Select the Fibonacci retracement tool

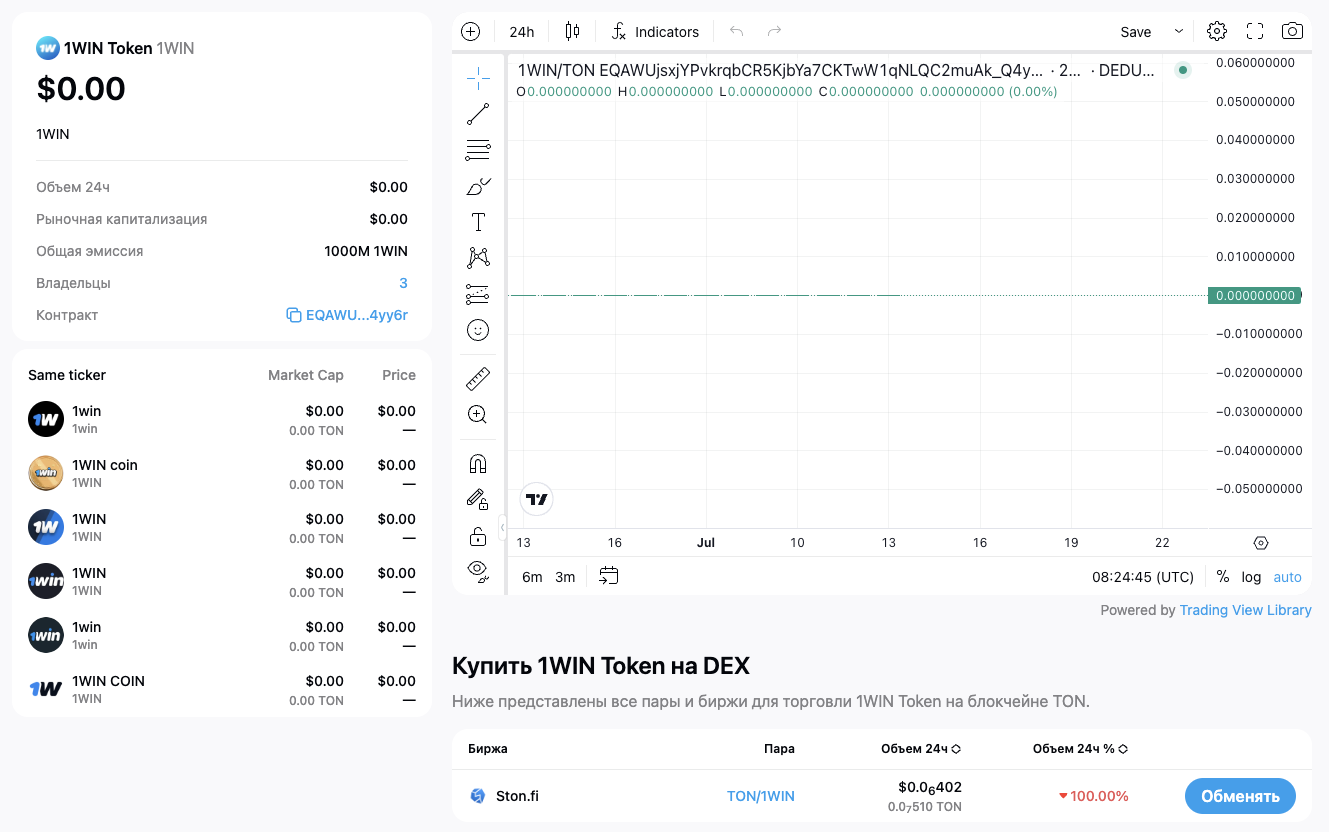[x=478, y=150]
